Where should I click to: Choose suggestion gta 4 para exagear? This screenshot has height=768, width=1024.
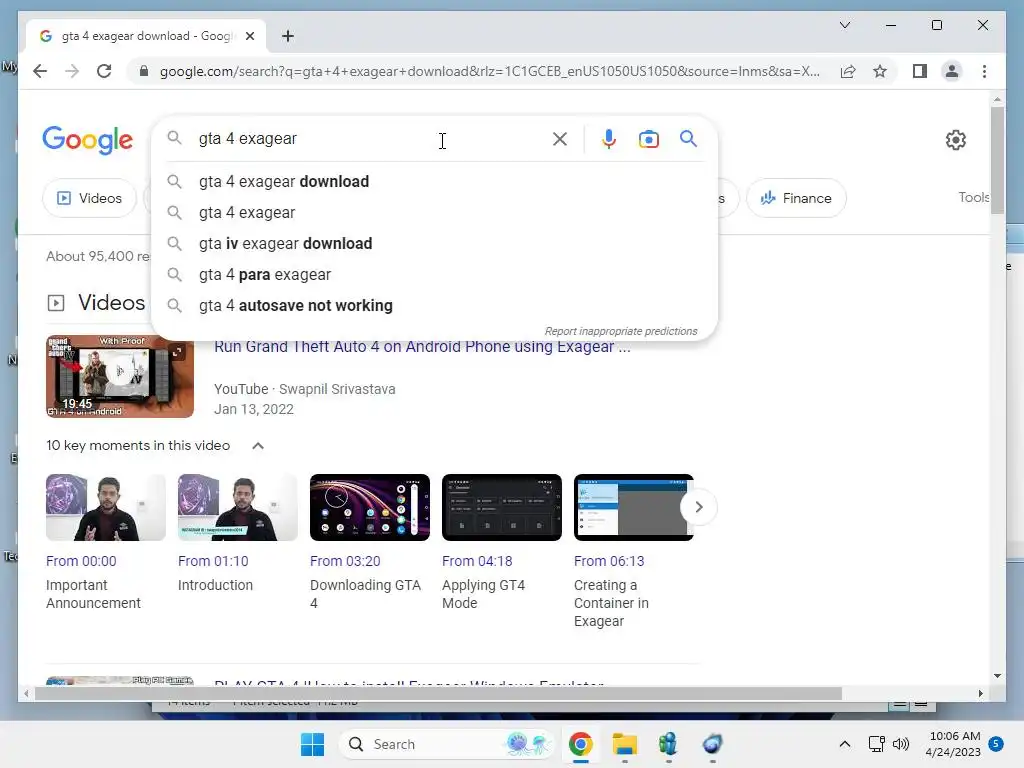(434, 275)
